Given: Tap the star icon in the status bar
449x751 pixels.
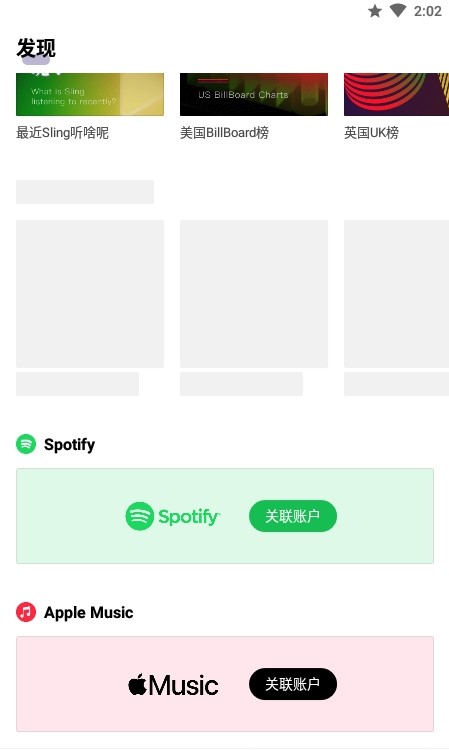Looking at the screenshot, I should (x=375, y=11).
